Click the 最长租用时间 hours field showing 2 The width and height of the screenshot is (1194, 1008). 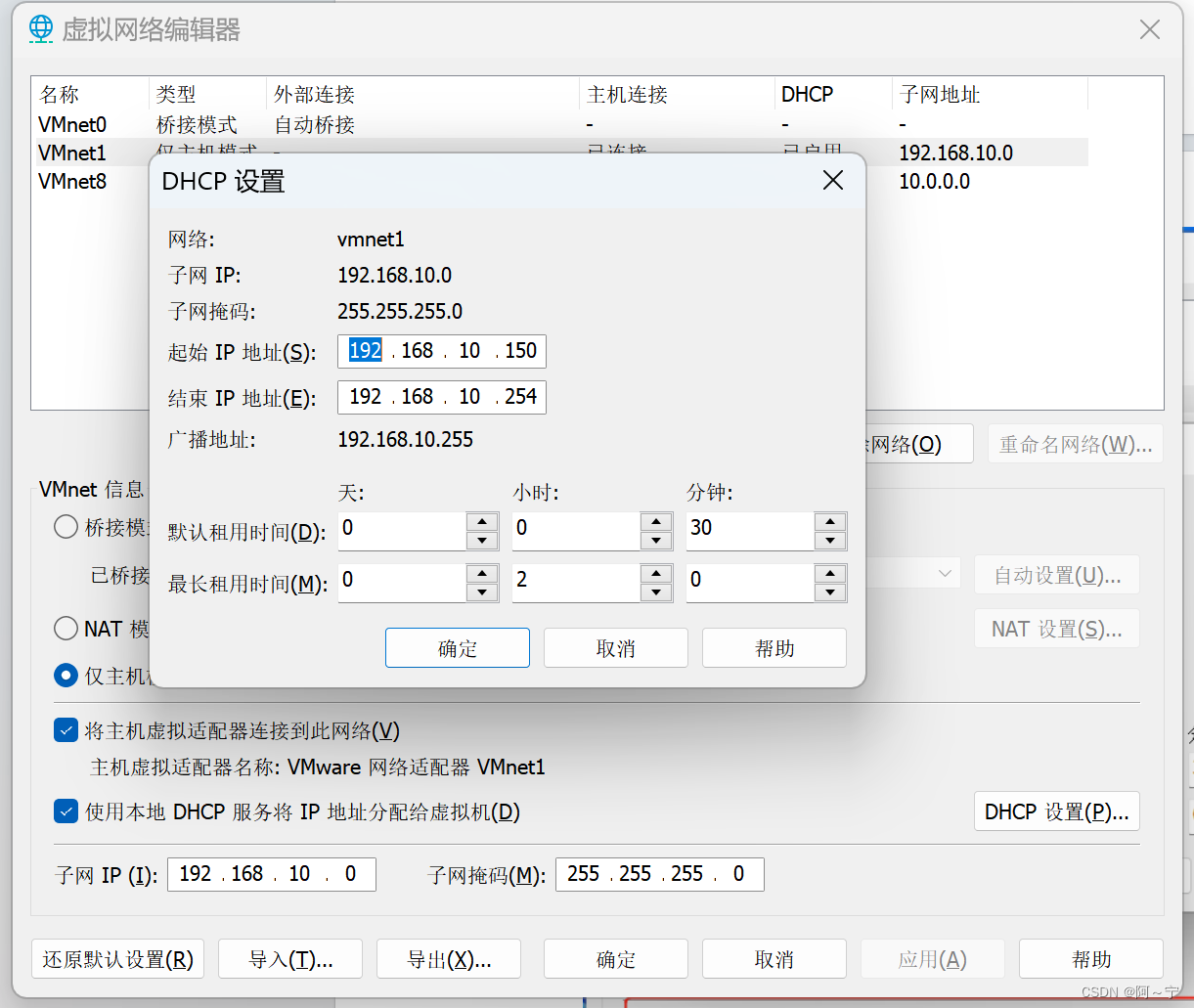point(577,584)
